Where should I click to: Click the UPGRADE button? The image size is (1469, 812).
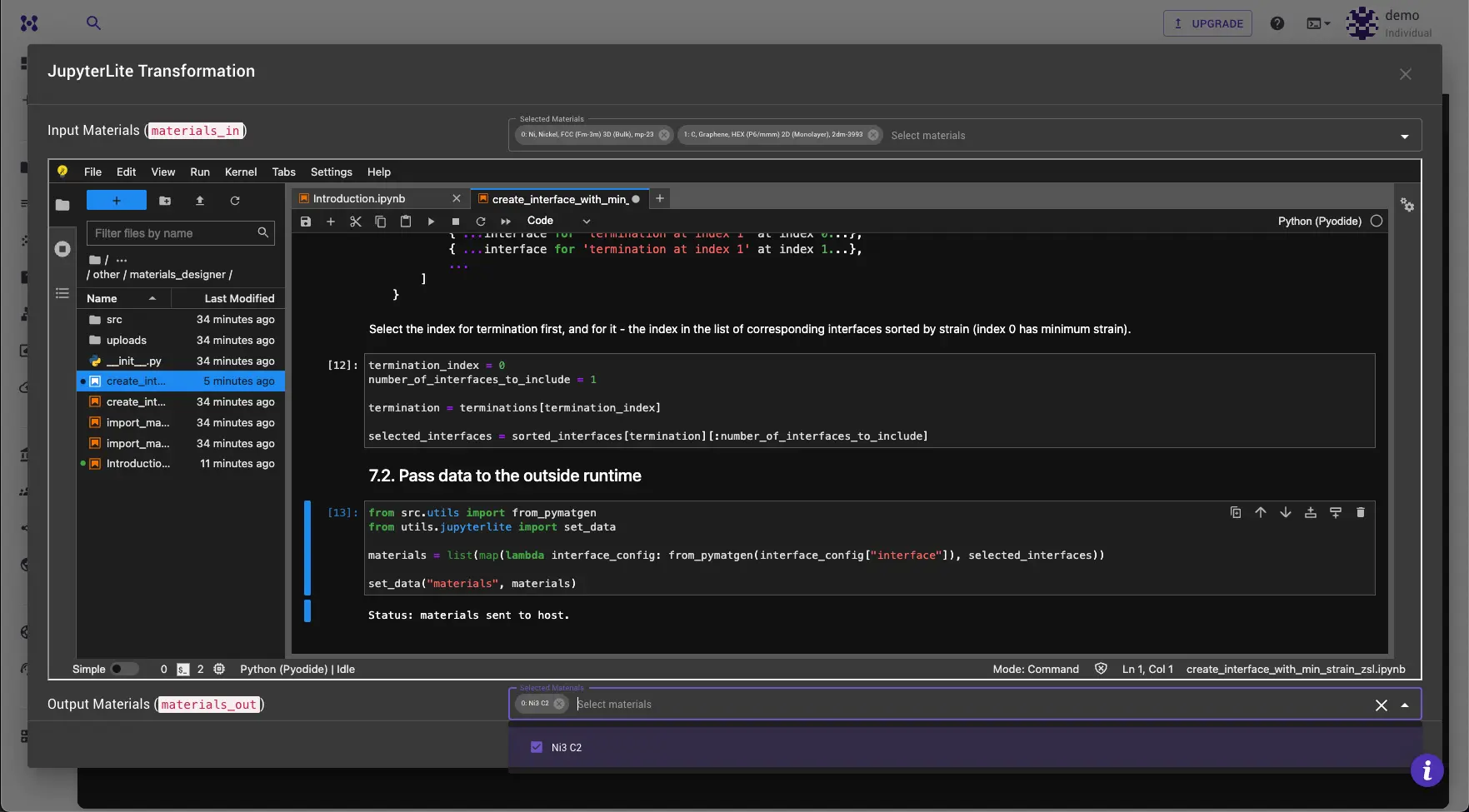coord(1207,23)
